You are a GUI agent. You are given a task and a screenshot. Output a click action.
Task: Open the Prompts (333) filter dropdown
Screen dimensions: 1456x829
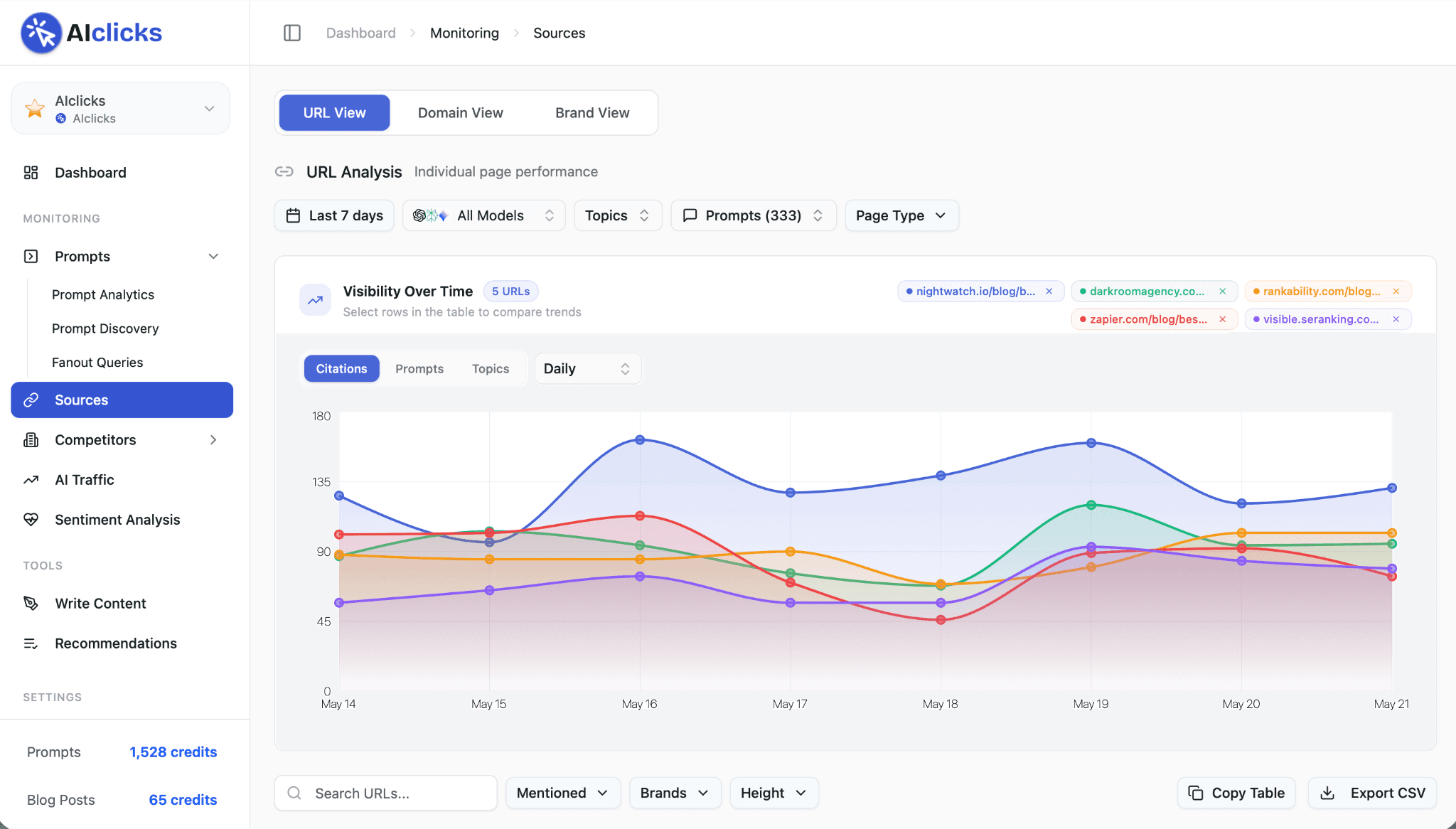point(753,215)
